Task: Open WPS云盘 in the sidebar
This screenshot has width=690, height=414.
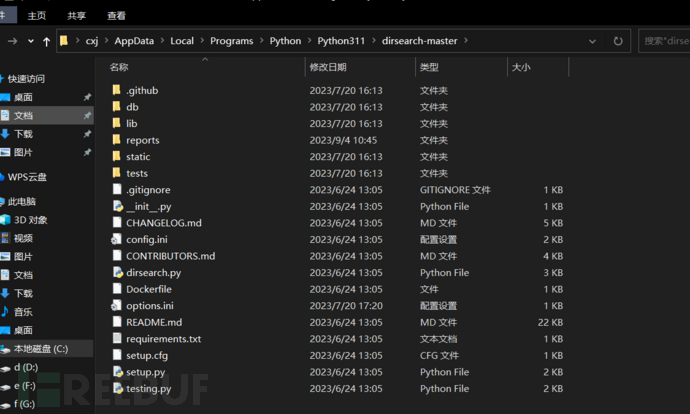Action: click(x=27, y=177)
